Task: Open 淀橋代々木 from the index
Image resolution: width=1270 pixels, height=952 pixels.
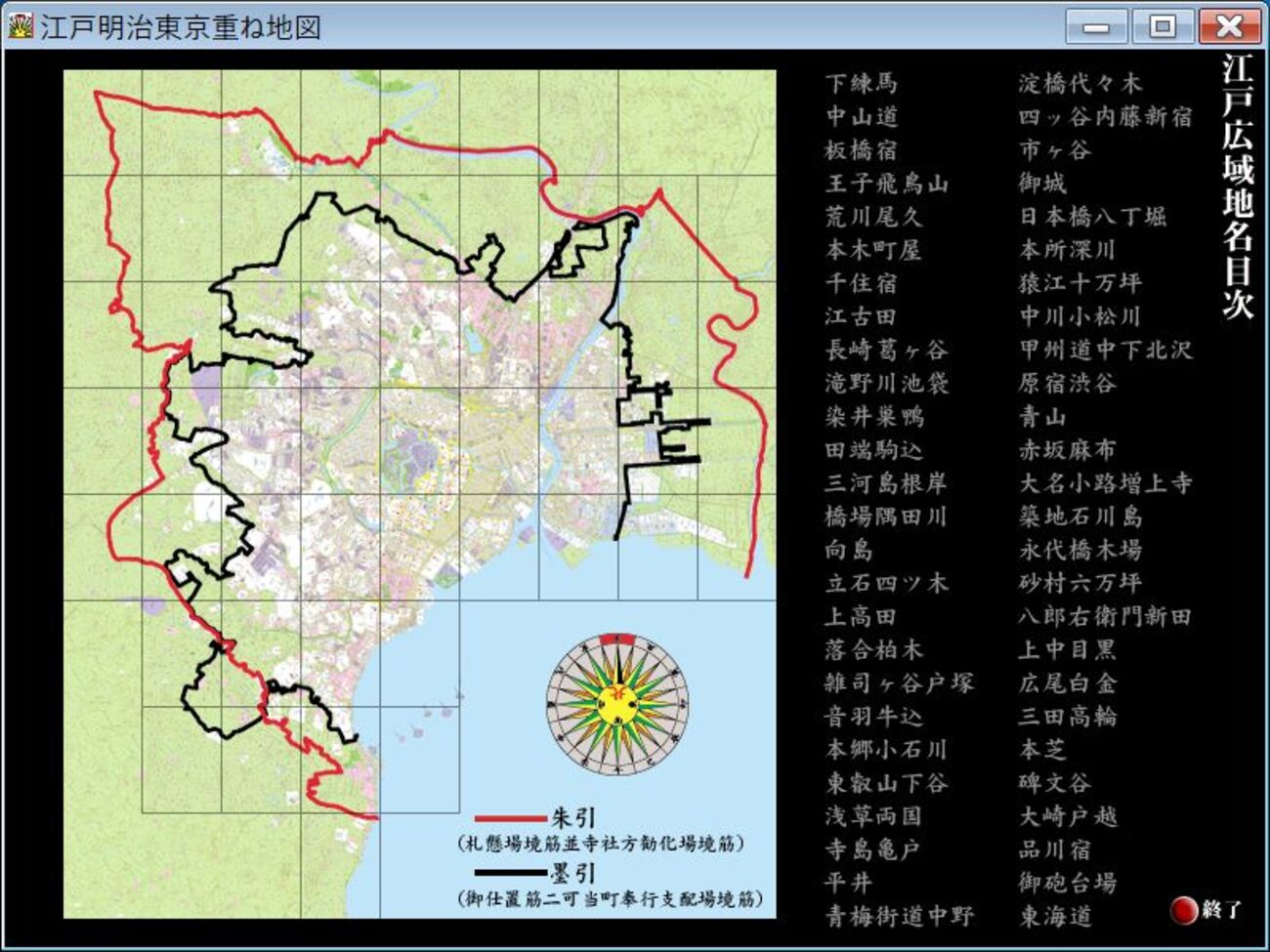Action: click(x=1080, y=83)
